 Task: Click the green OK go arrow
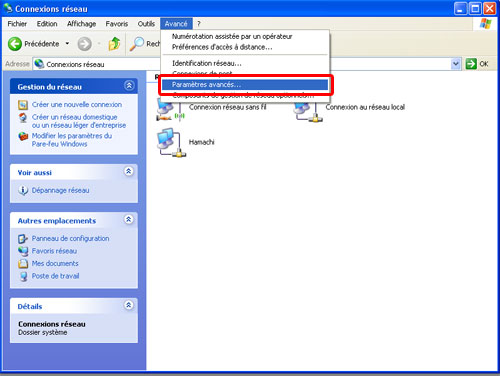[471, 64]
